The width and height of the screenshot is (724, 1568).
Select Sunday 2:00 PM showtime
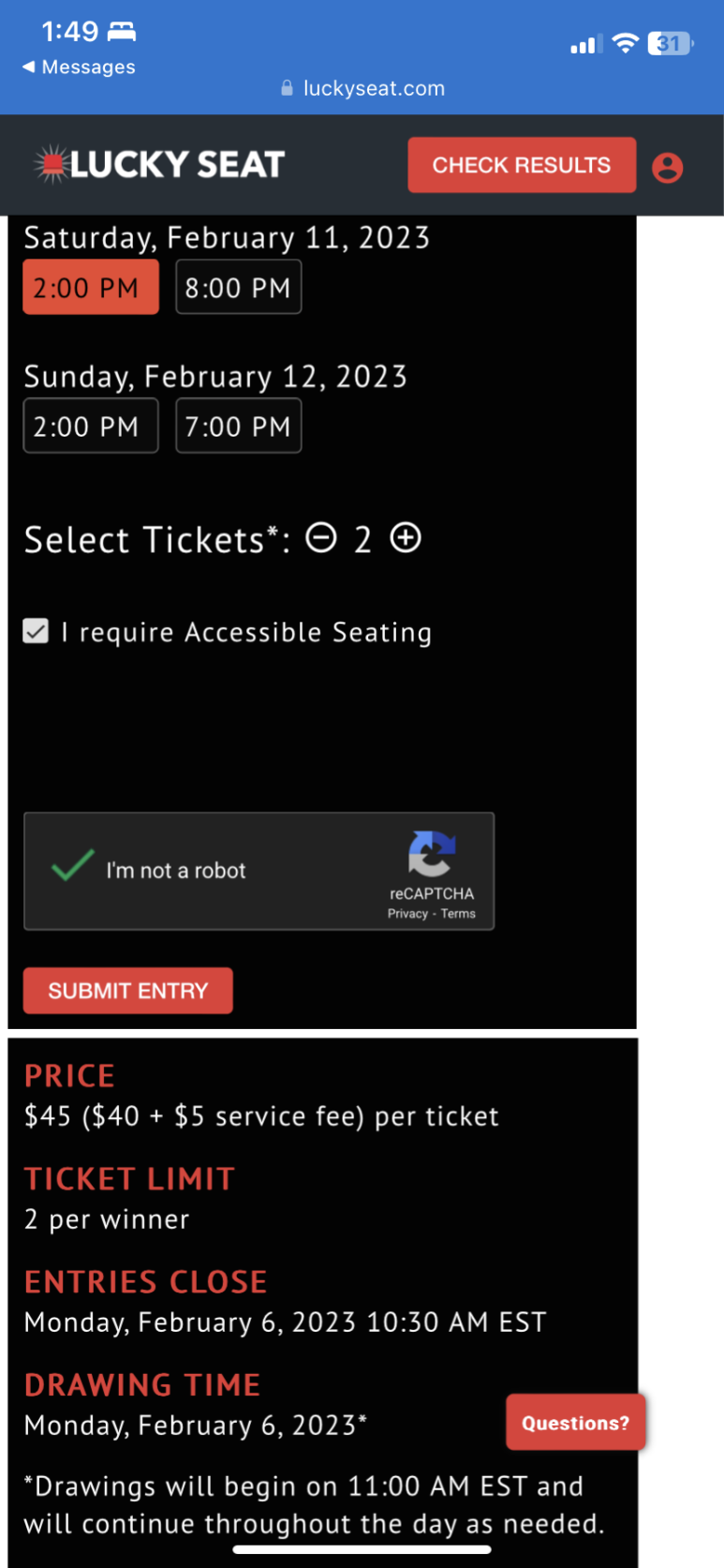[91, 426]
